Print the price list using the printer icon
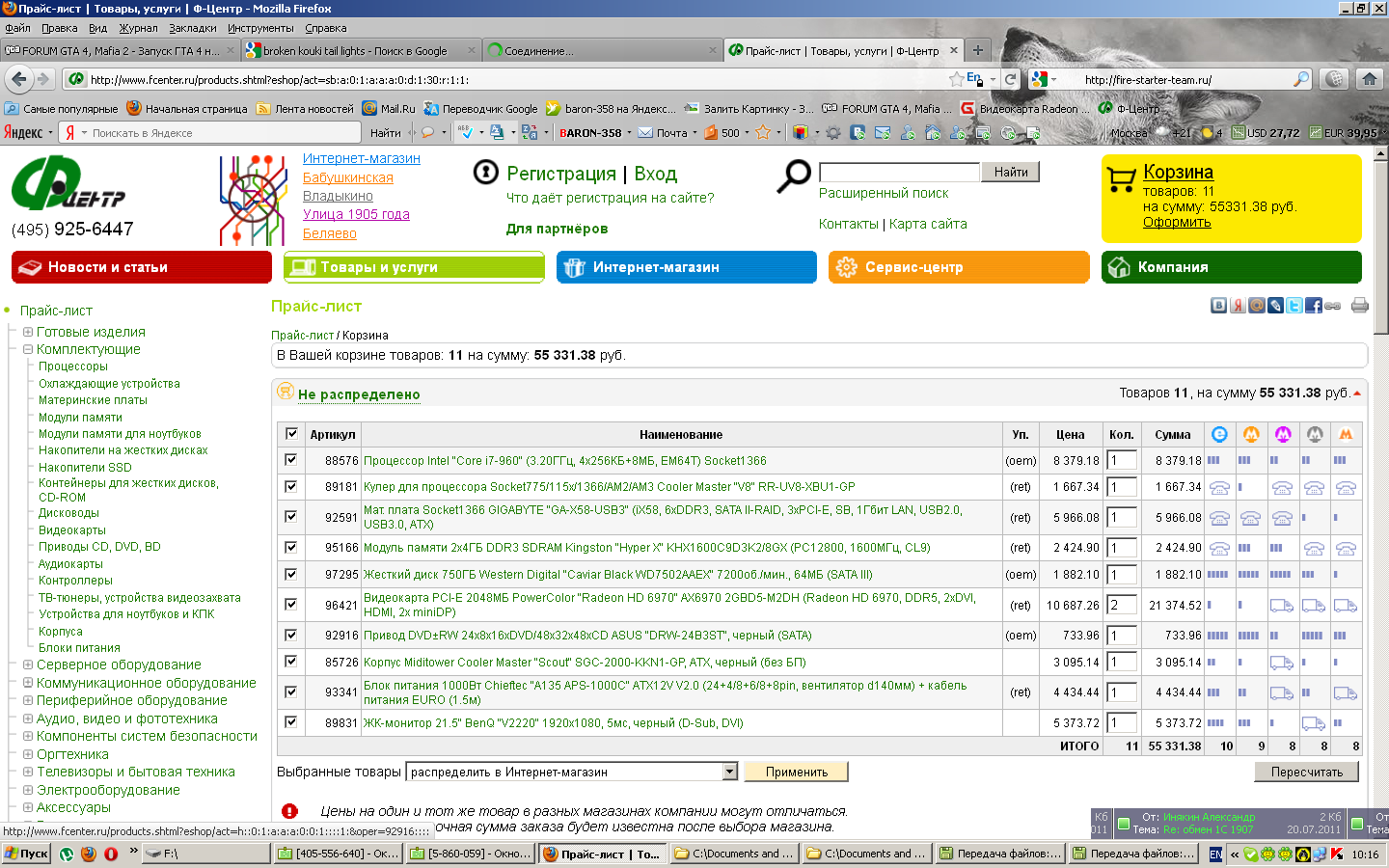The image size is (1389, 868). tap(1360, 306)
